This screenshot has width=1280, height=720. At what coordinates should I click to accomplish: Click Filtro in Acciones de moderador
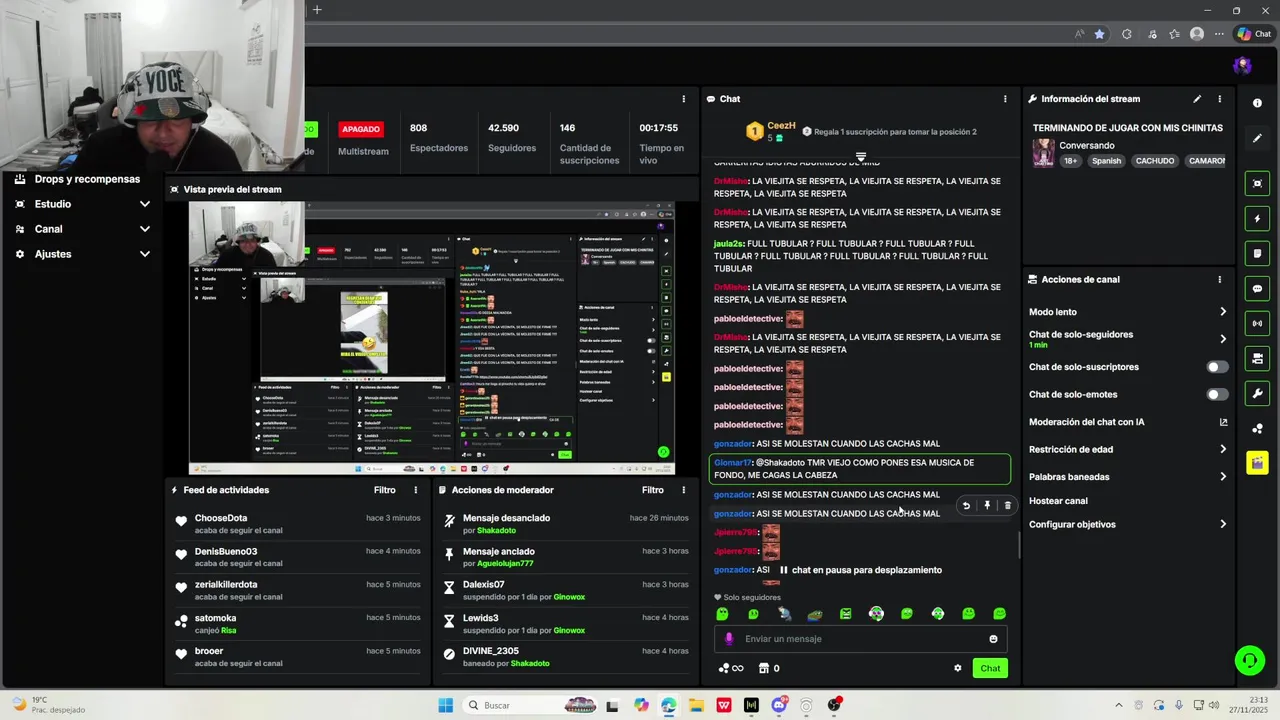pos(653,490)
